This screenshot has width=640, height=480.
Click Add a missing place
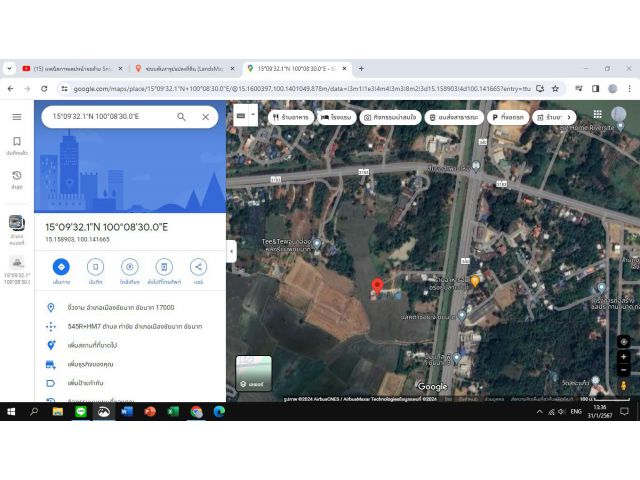(x=130, y=345)
